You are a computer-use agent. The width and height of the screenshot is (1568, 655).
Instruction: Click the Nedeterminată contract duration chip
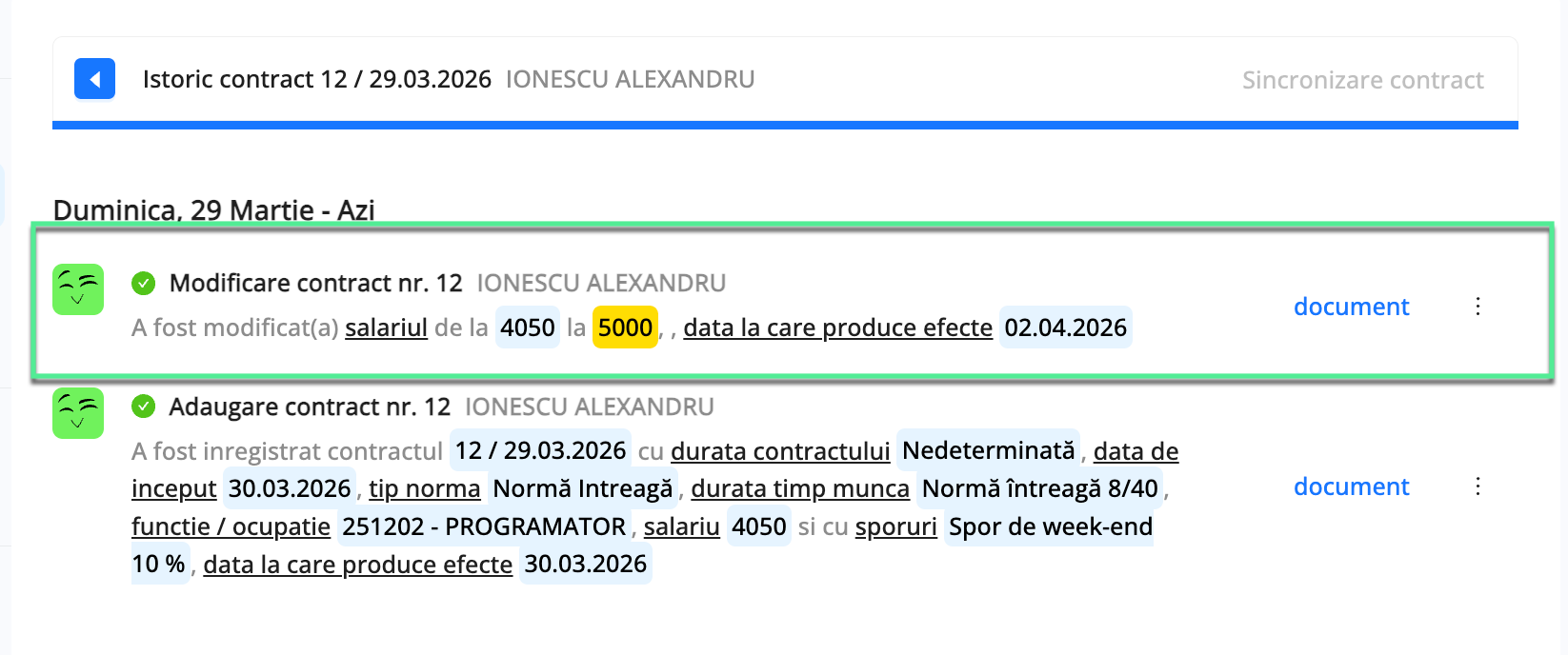987,450
